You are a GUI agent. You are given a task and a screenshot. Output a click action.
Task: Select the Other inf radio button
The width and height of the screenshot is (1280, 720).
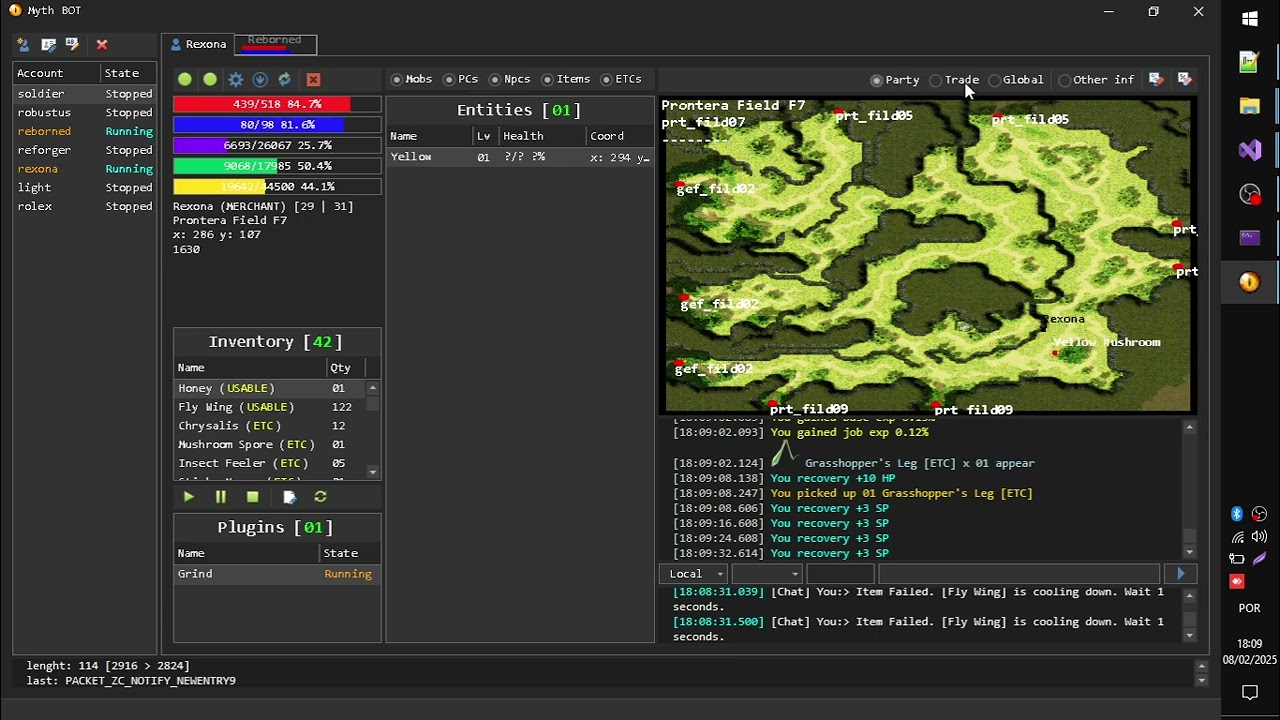pyautogui.click(x=1097, y=80)
